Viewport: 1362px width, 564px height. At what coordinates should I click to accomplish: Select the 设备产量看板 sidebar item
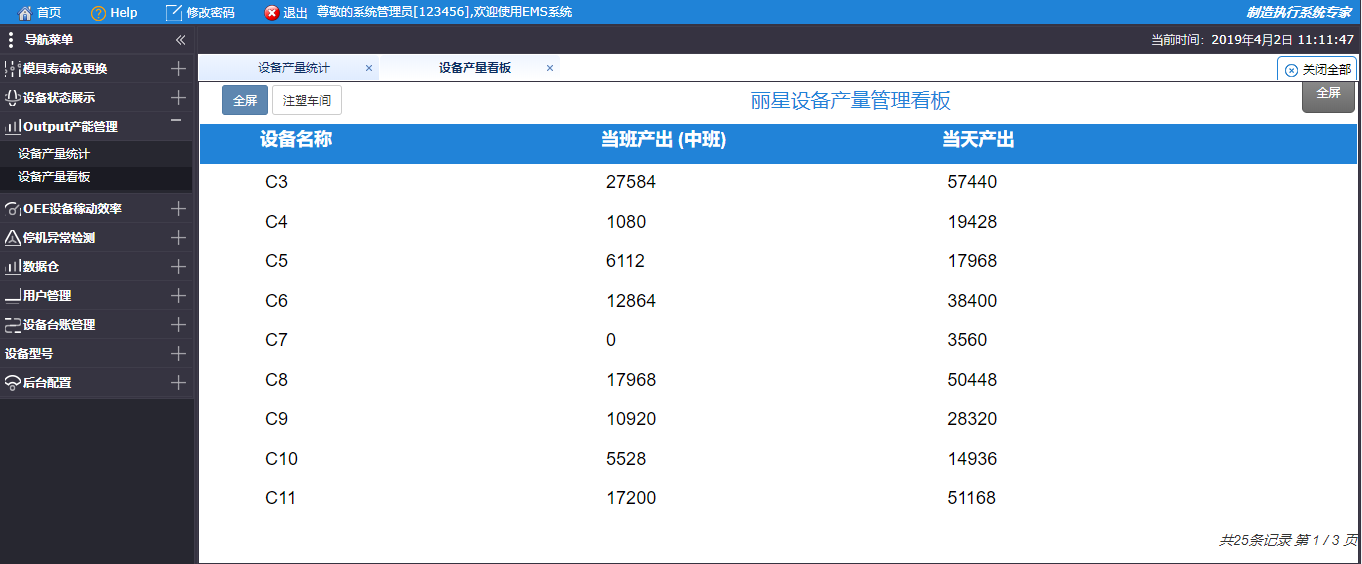pos(54,177)
